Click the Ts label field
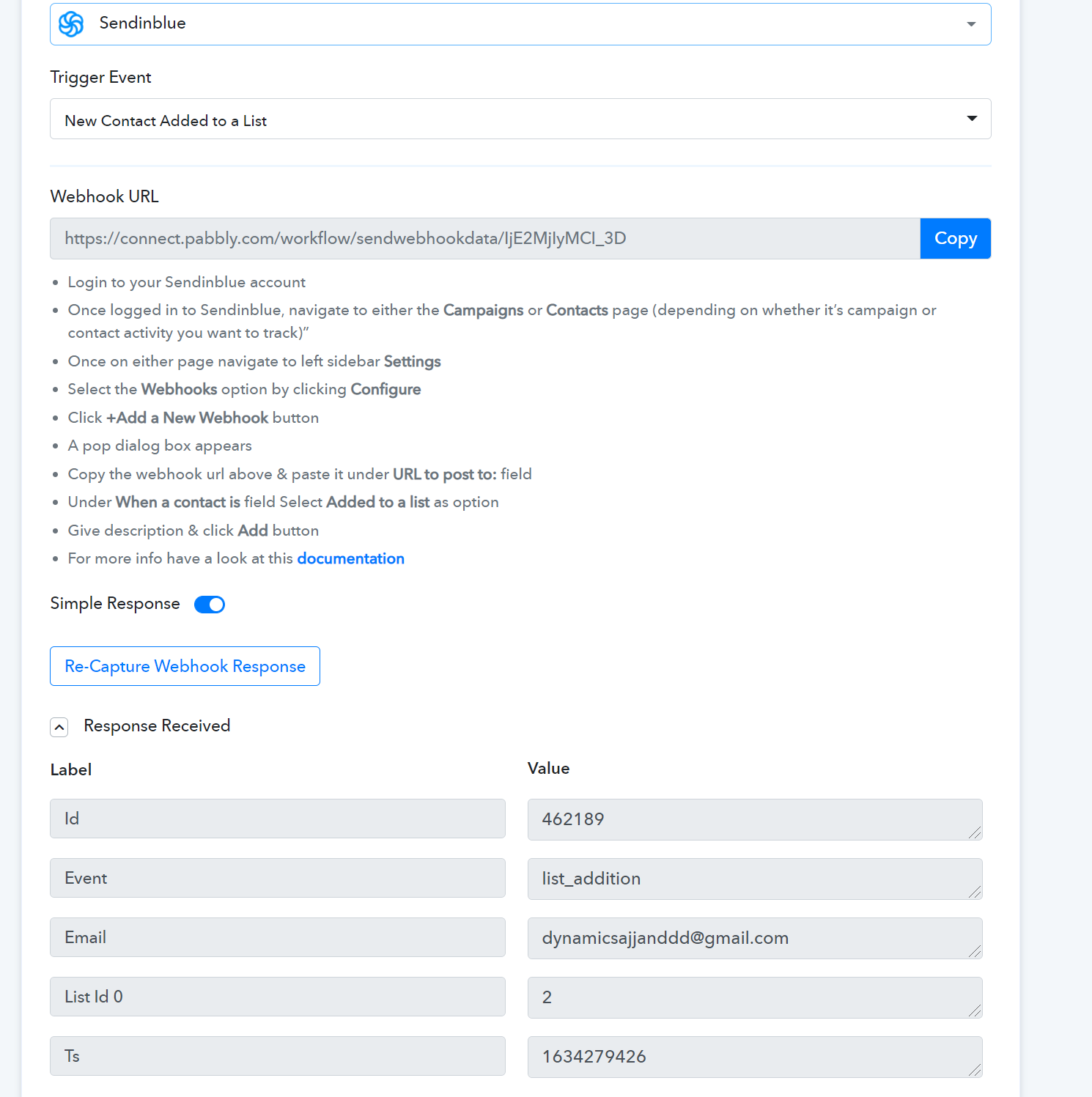 [278, 1056]
